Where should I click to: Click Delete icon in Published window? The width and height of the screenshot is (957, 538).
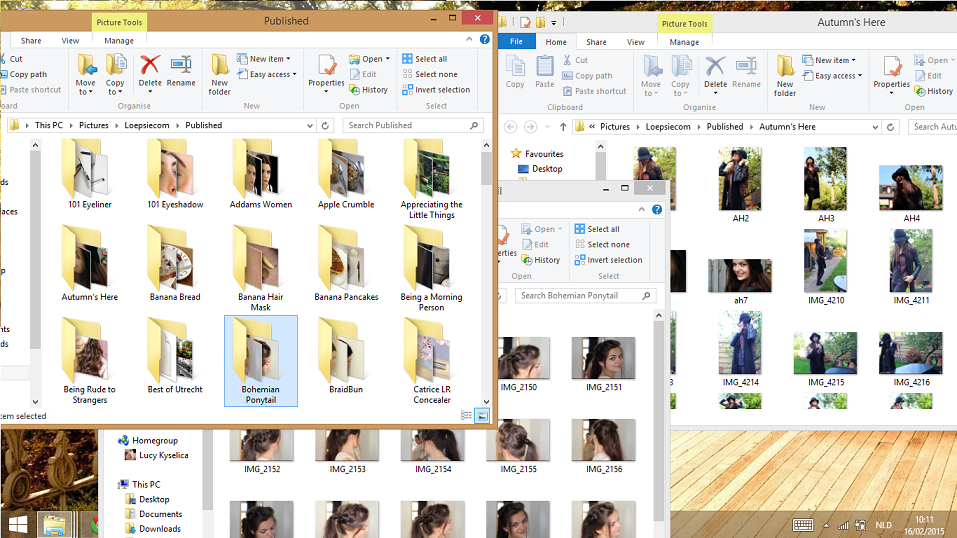click(150, 65)
